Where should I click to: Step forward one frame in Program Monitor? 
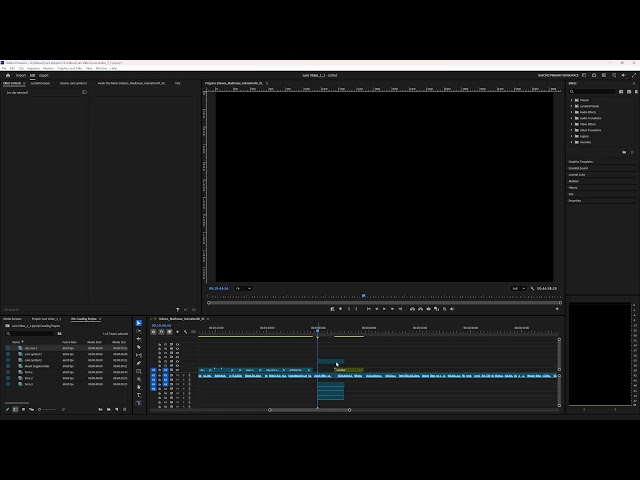tap(392, 309)
